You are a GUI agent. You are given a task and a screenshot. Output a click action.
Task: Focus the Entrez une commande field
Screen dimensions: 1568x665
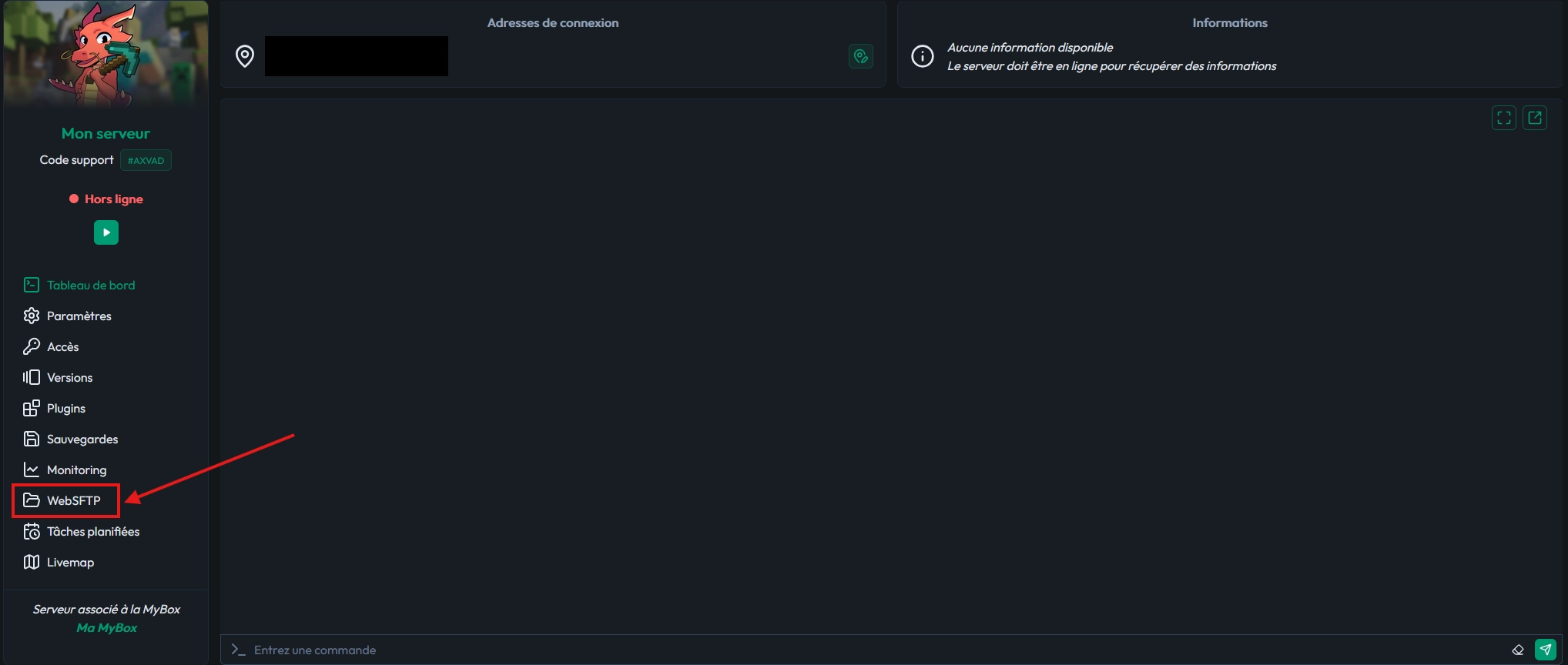tap(847, 650)
